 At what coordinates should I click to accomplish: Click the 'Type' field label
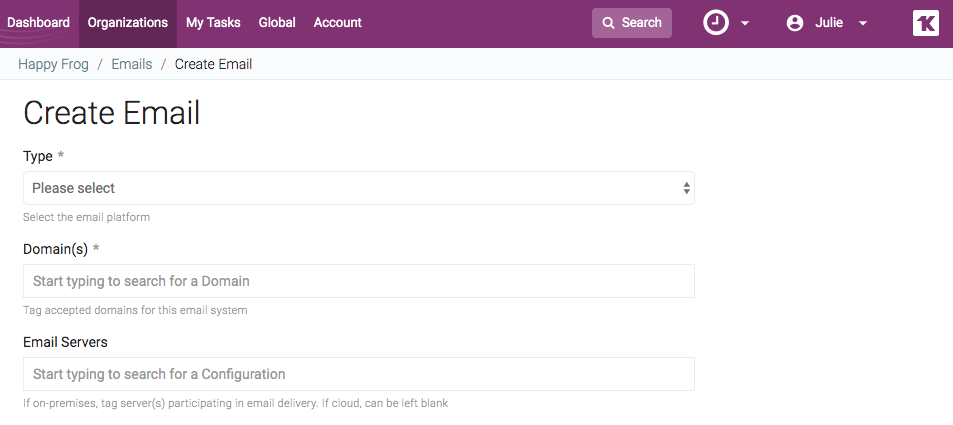click(38, 156)
